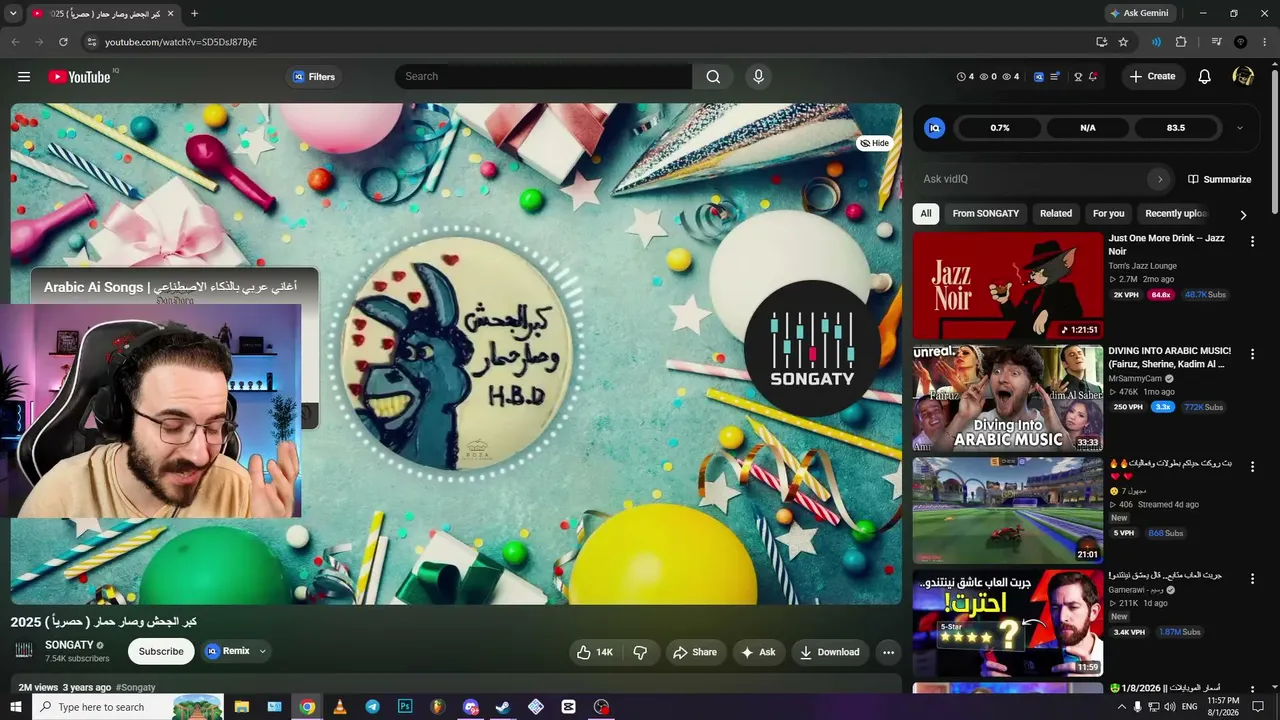Screen dimensions: 1280x720
Task: Open the vidIQ trophy icon
Action: [1078, 77]
